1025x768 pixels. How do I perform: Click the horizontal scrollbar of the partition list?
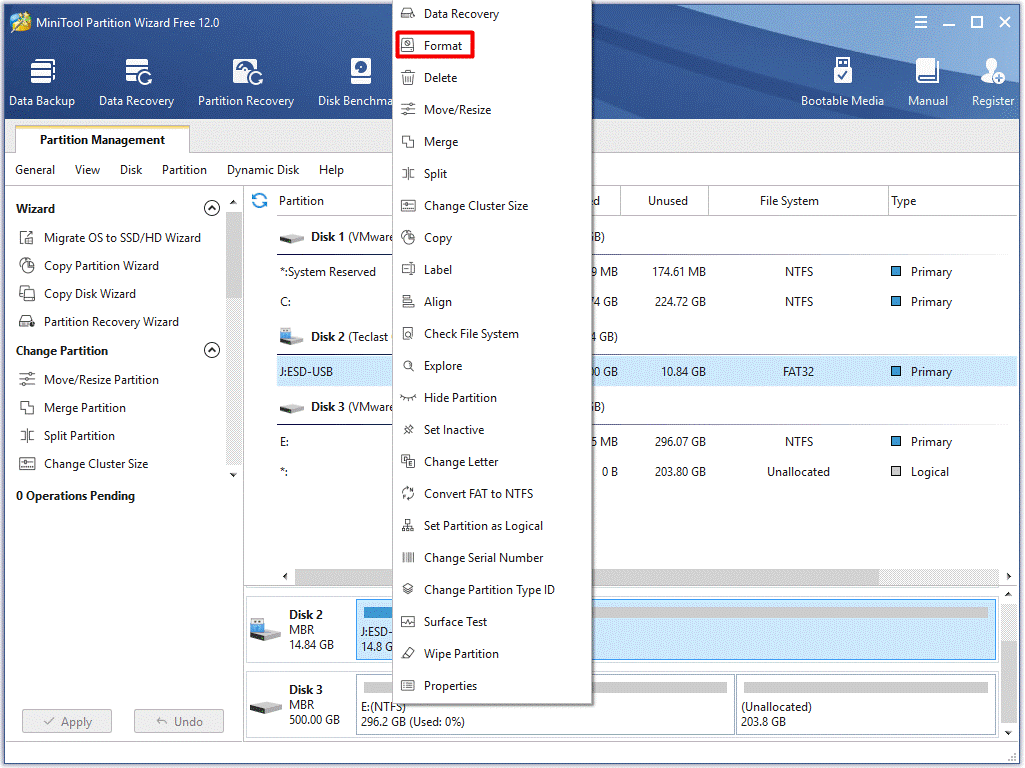[x=586, y=576]
